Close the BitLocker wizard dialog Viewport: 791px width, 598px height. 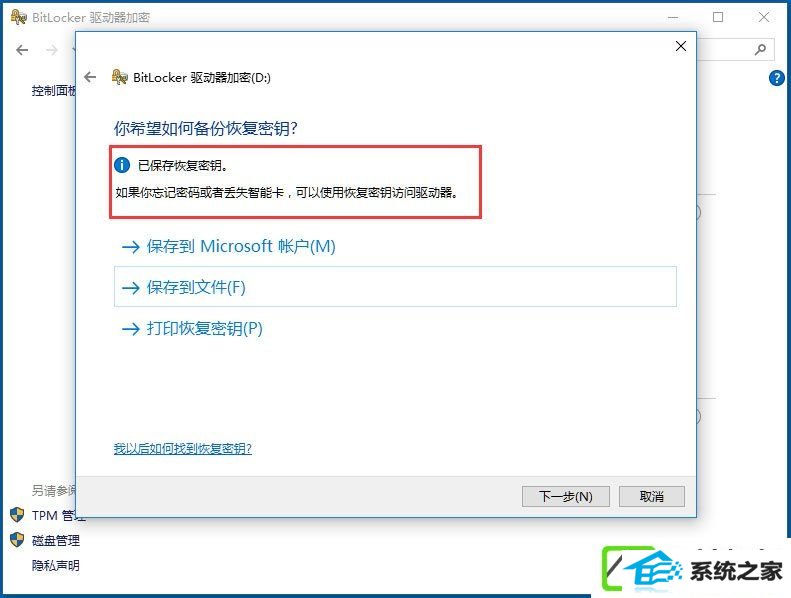(681, 46)
